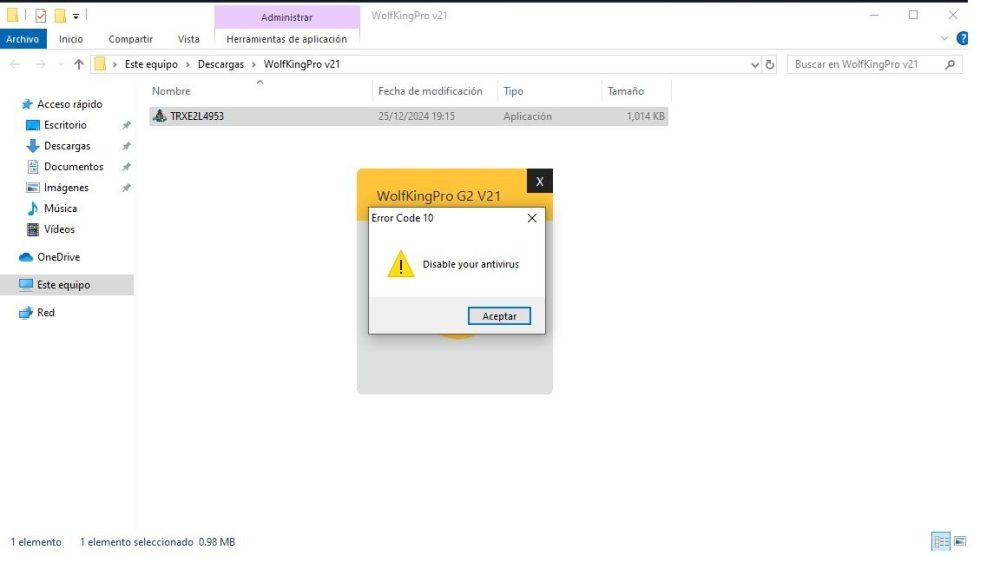Close the WolfKingPro G2 V21 splash window
The height and width of the screenshot is (563, 1000).
point(539,181)
